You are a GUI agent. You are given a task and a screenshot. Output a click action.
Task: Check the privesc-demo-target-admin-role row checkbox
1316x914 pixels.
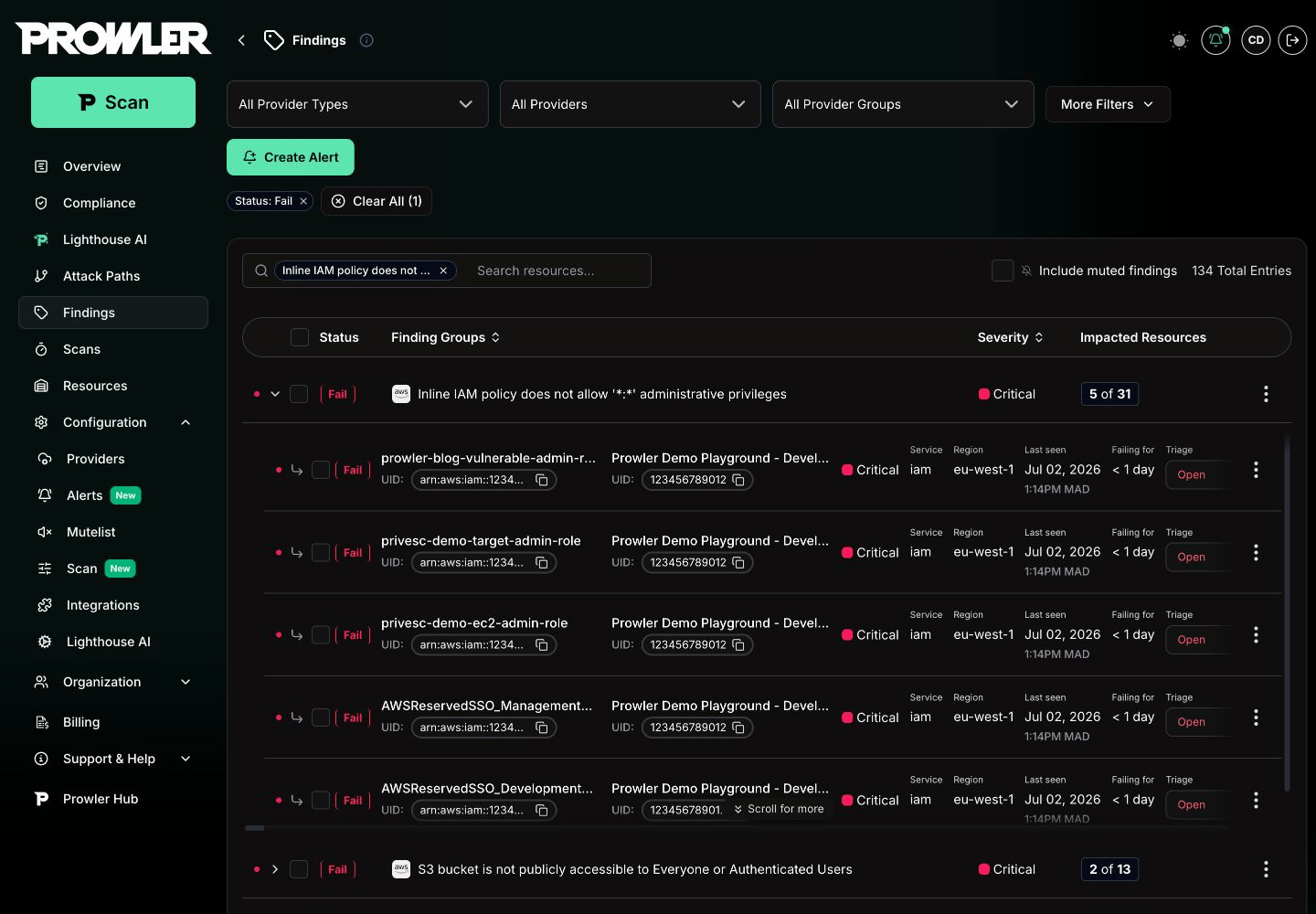point(321,552)
